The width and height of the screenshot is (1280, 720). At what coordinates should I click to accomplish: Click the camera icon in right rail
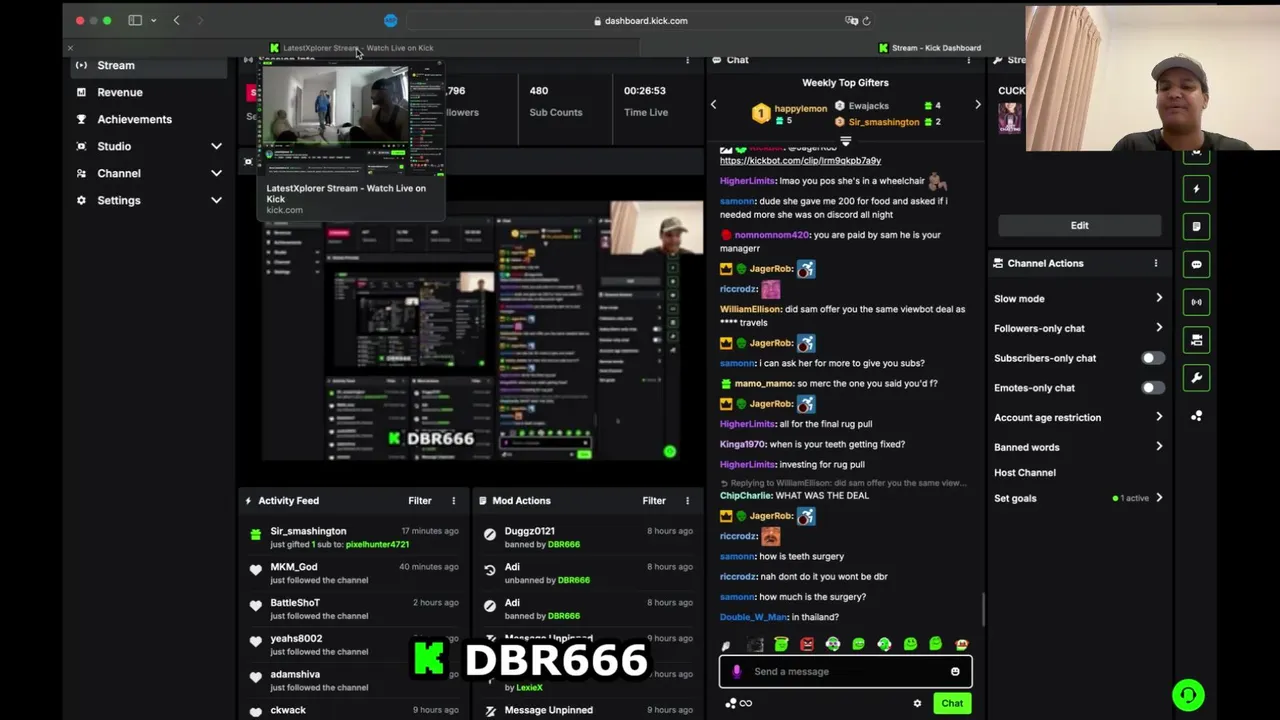click(x=1197, y=340)
